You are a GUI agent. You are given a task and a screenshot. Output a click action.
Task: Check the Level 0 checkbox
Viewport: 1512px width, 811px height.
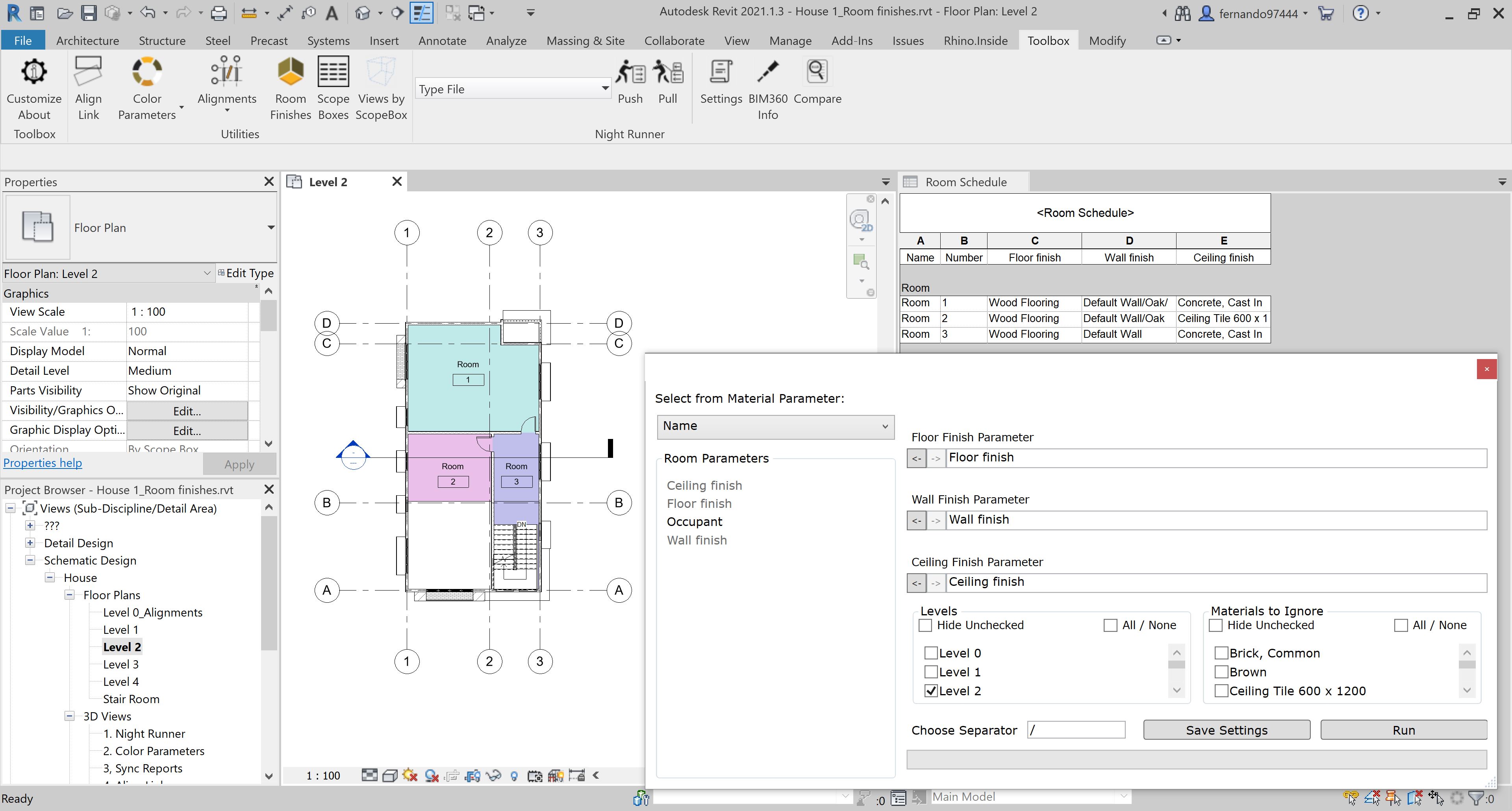pyautogui.click(x=931, y=653)
